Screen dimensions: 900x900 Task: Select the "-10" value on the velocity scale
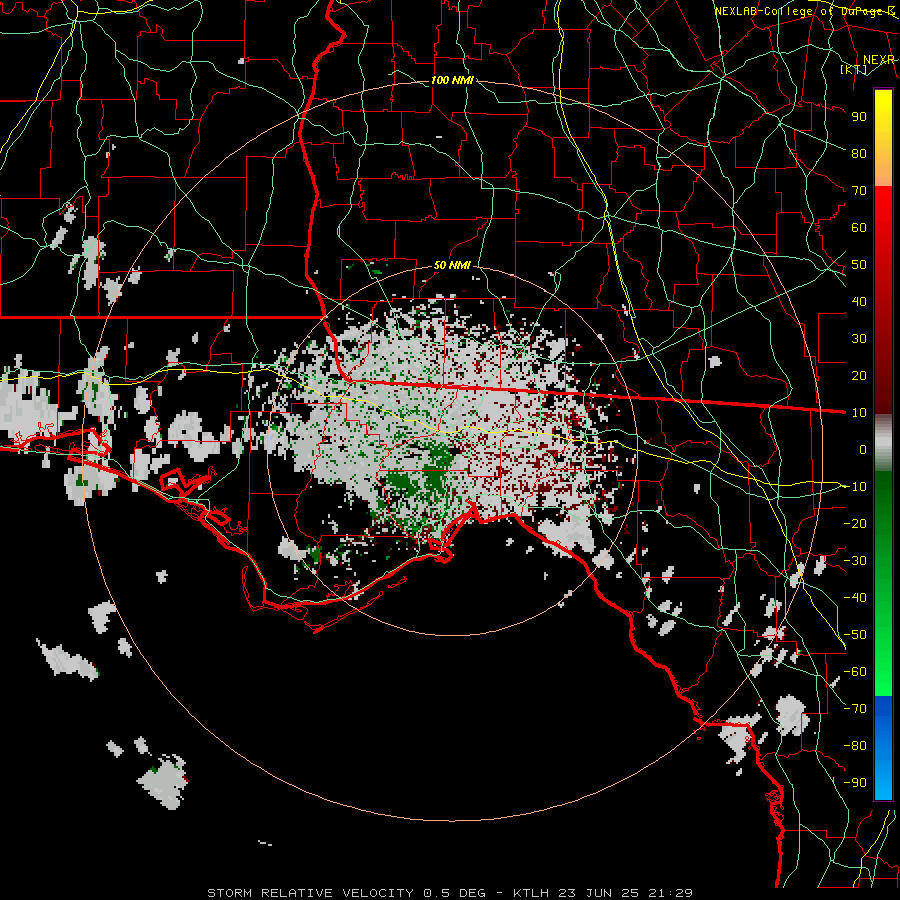coord(855,487)
